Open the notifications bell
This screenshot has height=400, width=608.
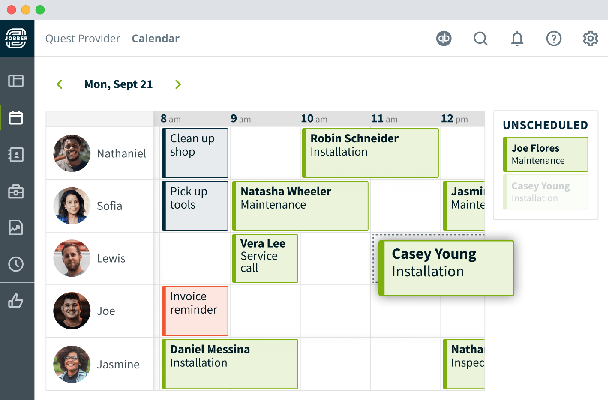[x=517, y=39]
